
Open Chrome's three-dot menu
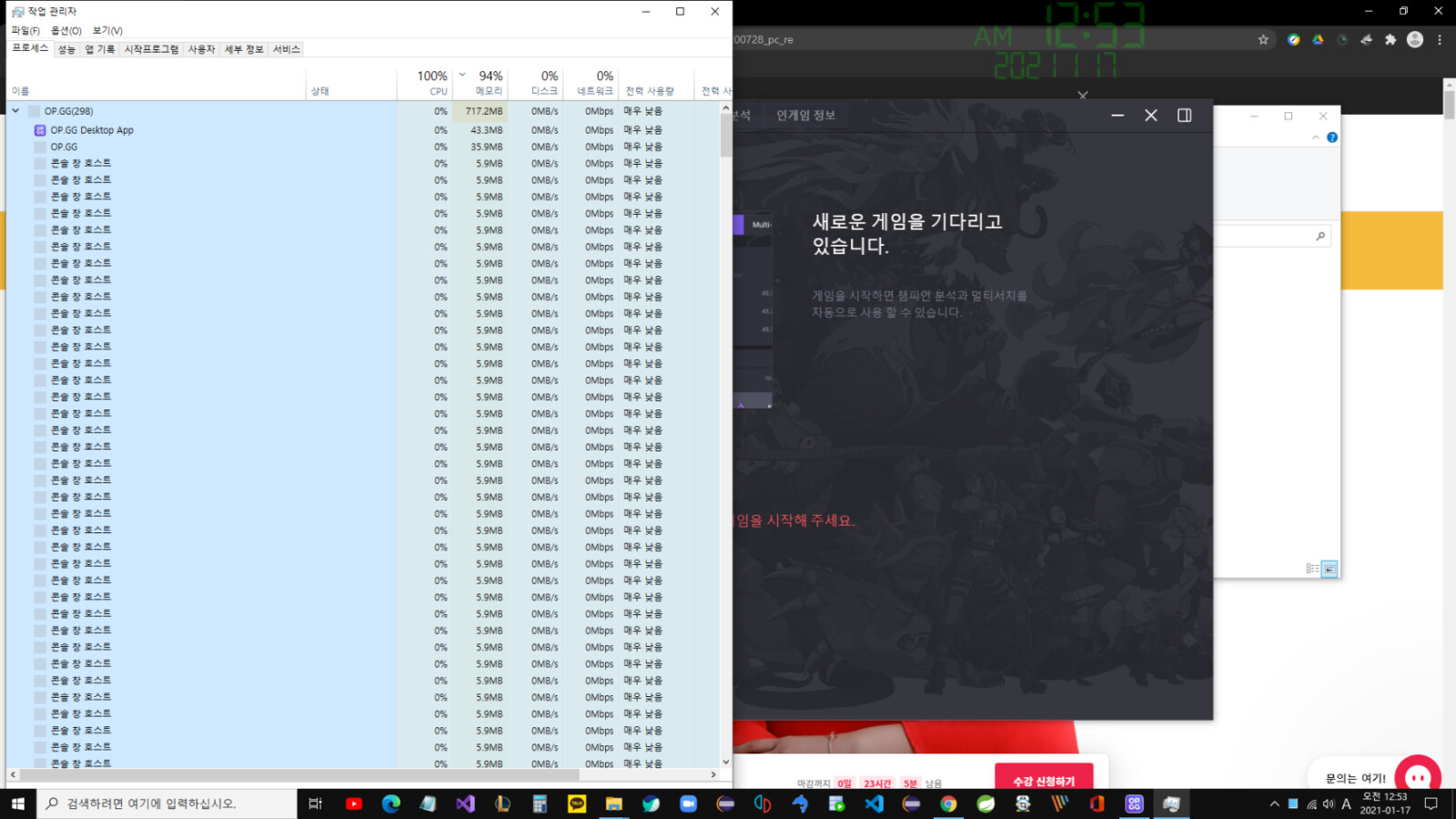click(x=1440, y=40)
